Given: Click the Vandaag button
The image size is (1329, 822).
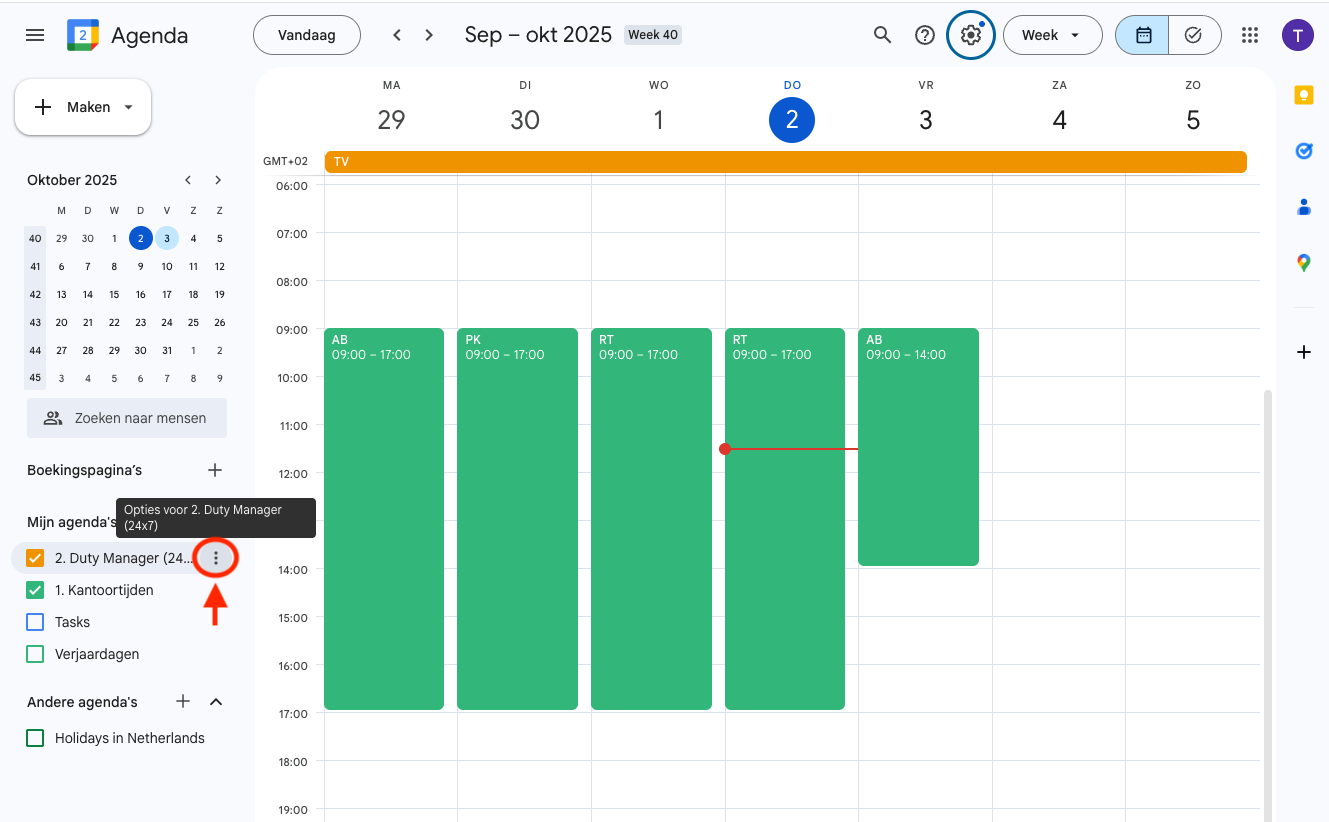Looking at the screenshot, I should pos(306,35).
